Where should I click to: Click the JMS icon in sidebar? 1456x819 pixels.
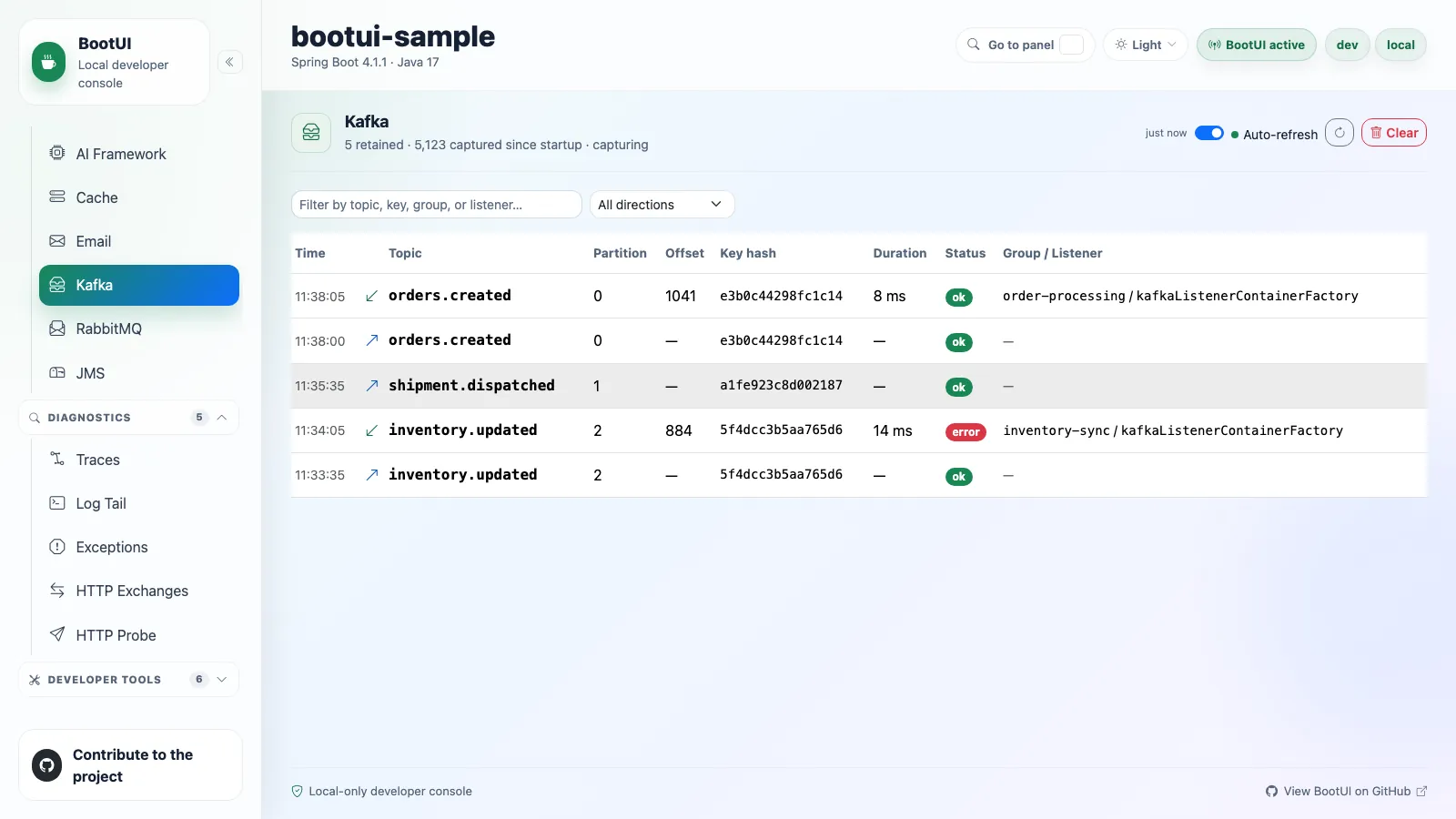coord(57,372)
